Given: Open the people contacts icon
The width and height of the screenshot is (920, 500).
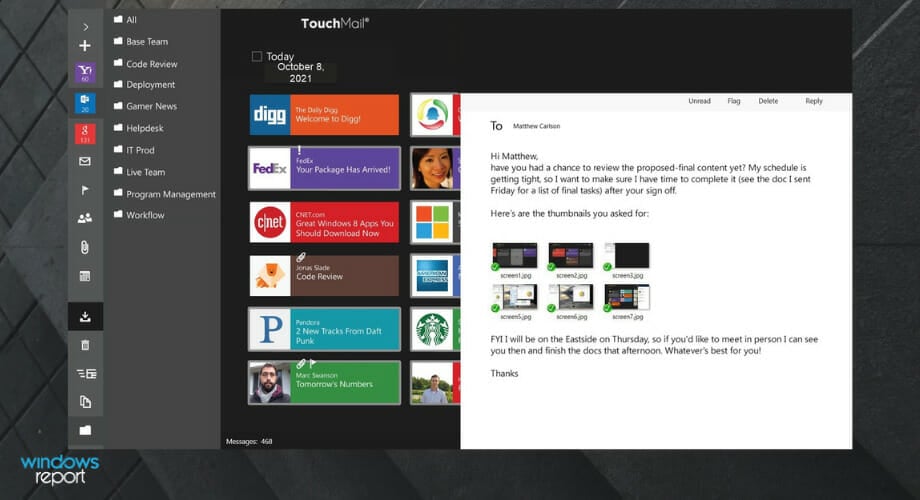Looking at the screenshot, I should pos(85,218).
